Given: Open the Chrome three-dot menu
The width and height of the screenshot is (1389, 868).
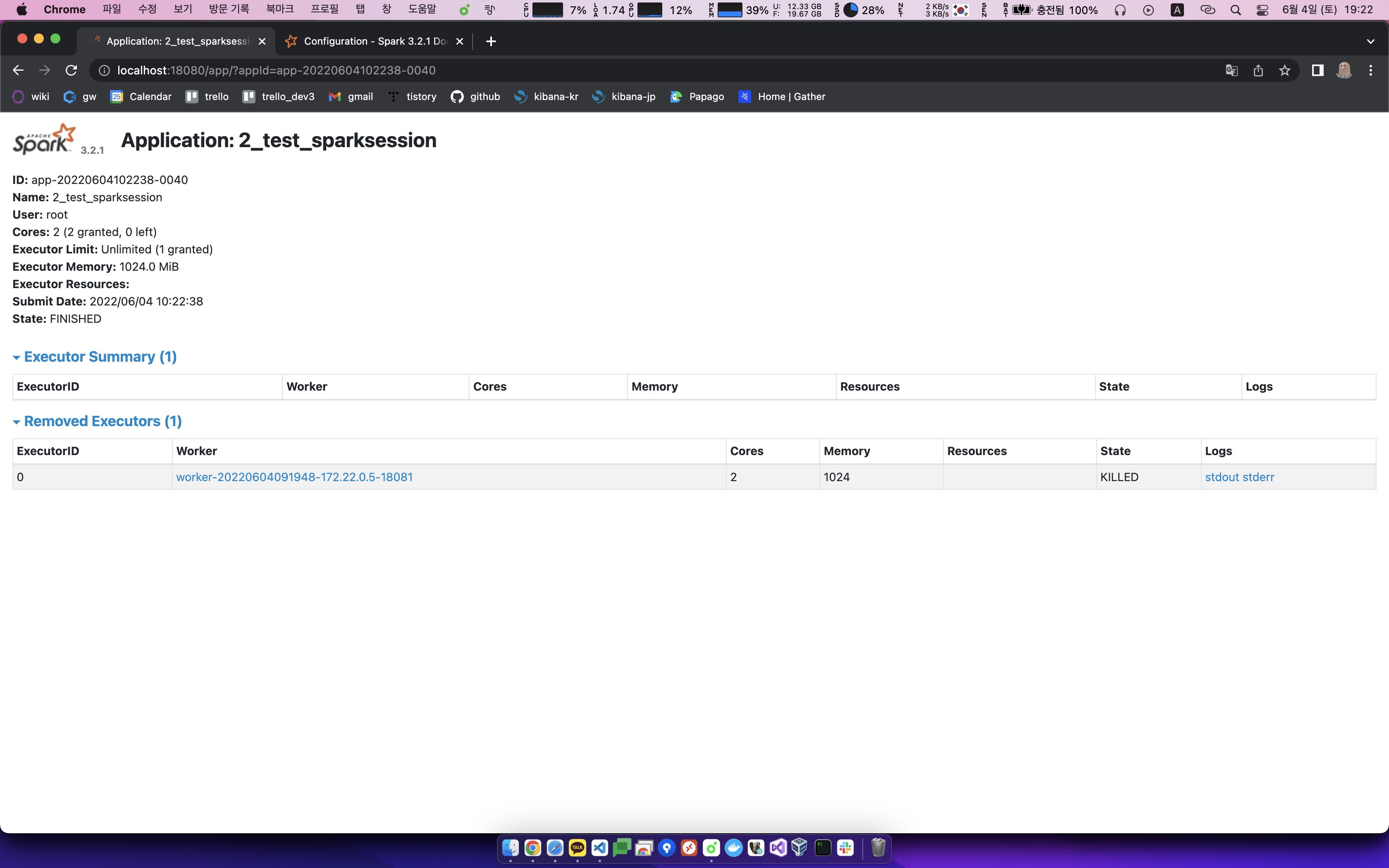Looking at the screenshot, I should coord(1371,70).
